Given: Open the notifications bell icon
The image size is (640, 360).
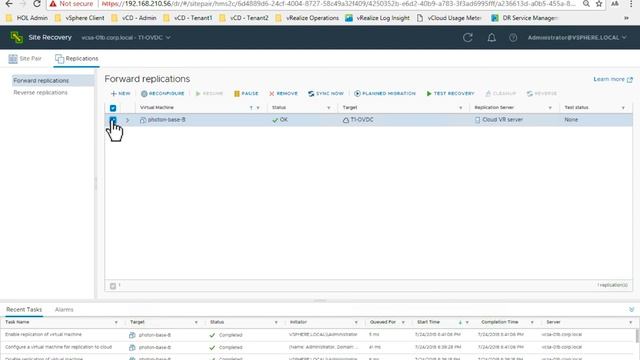Looking at the screenshot, I should coord(491,38).
